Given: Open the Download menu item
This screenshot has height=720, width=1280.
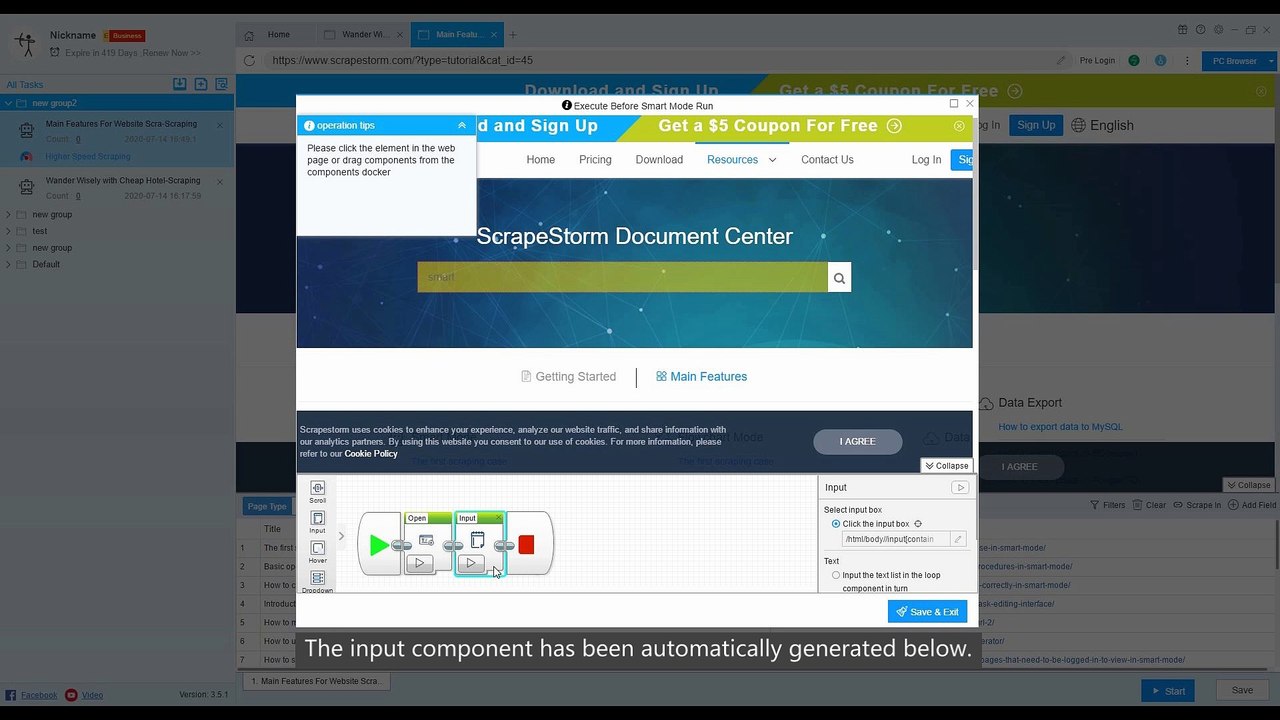Looking at the screenshot, I should click(x=659, y=160).
